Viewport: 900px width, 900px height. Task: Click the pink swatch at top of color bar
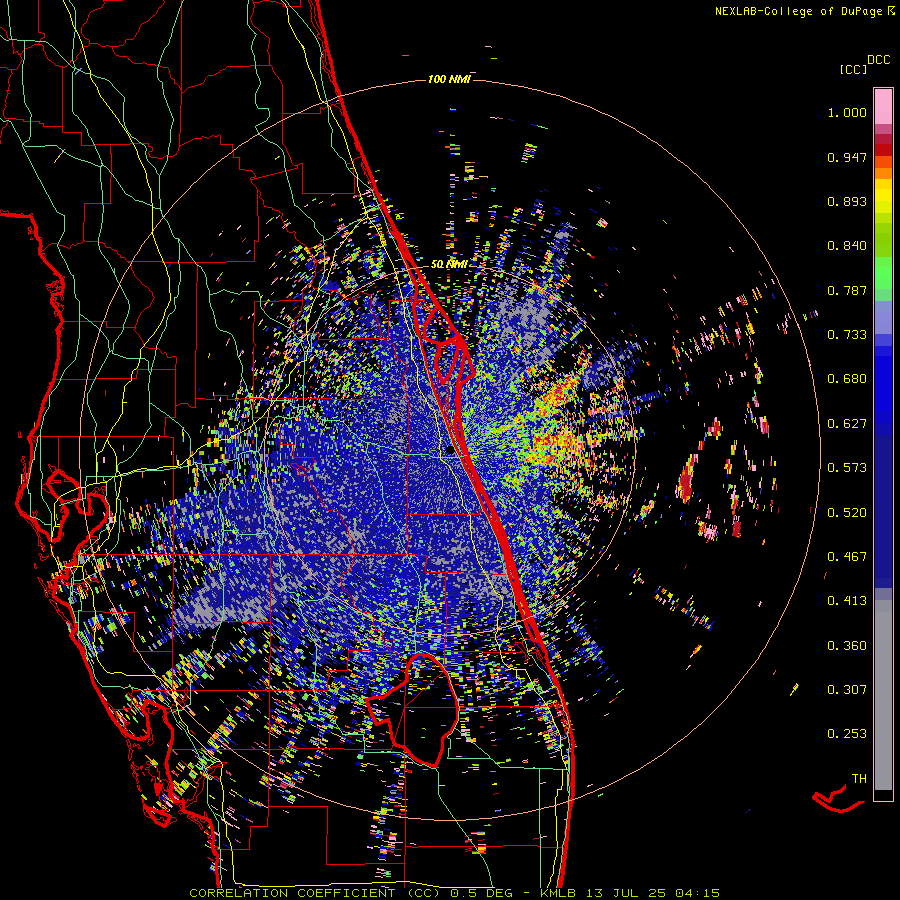pyautogui.click(x=883, y=107)
